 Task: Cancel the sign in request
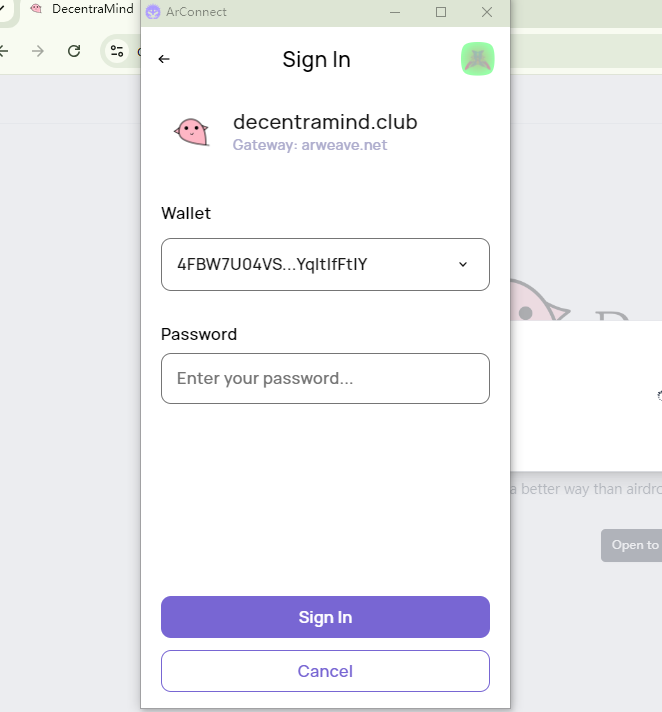tap(325, 671)
